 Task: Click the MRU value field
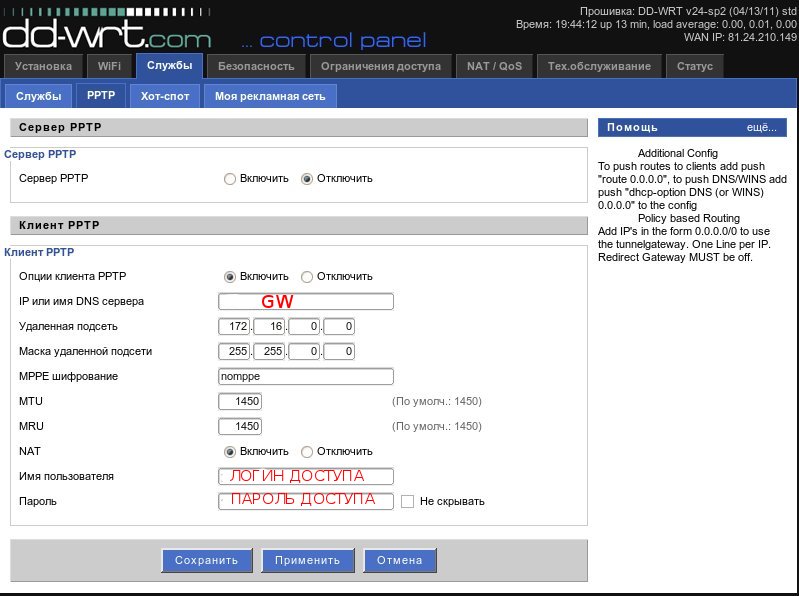click(x=240, y=426)
